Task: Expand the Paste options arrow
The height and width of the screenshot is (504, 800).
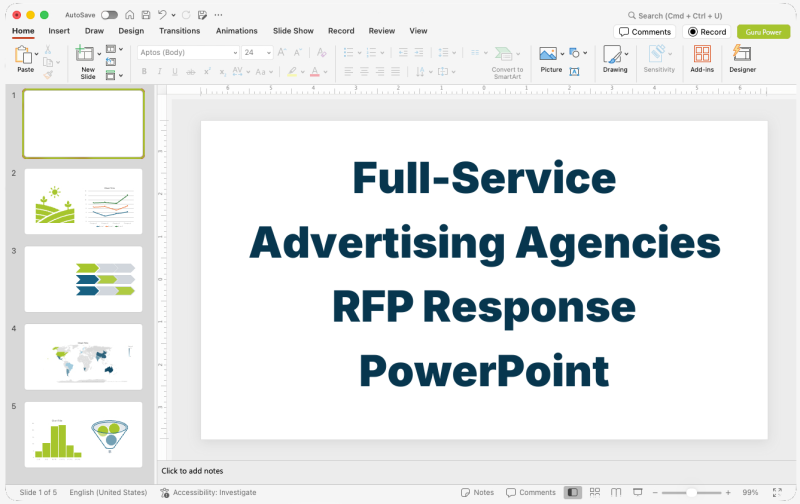Action: pyautogui.click(x=37, y=54)
